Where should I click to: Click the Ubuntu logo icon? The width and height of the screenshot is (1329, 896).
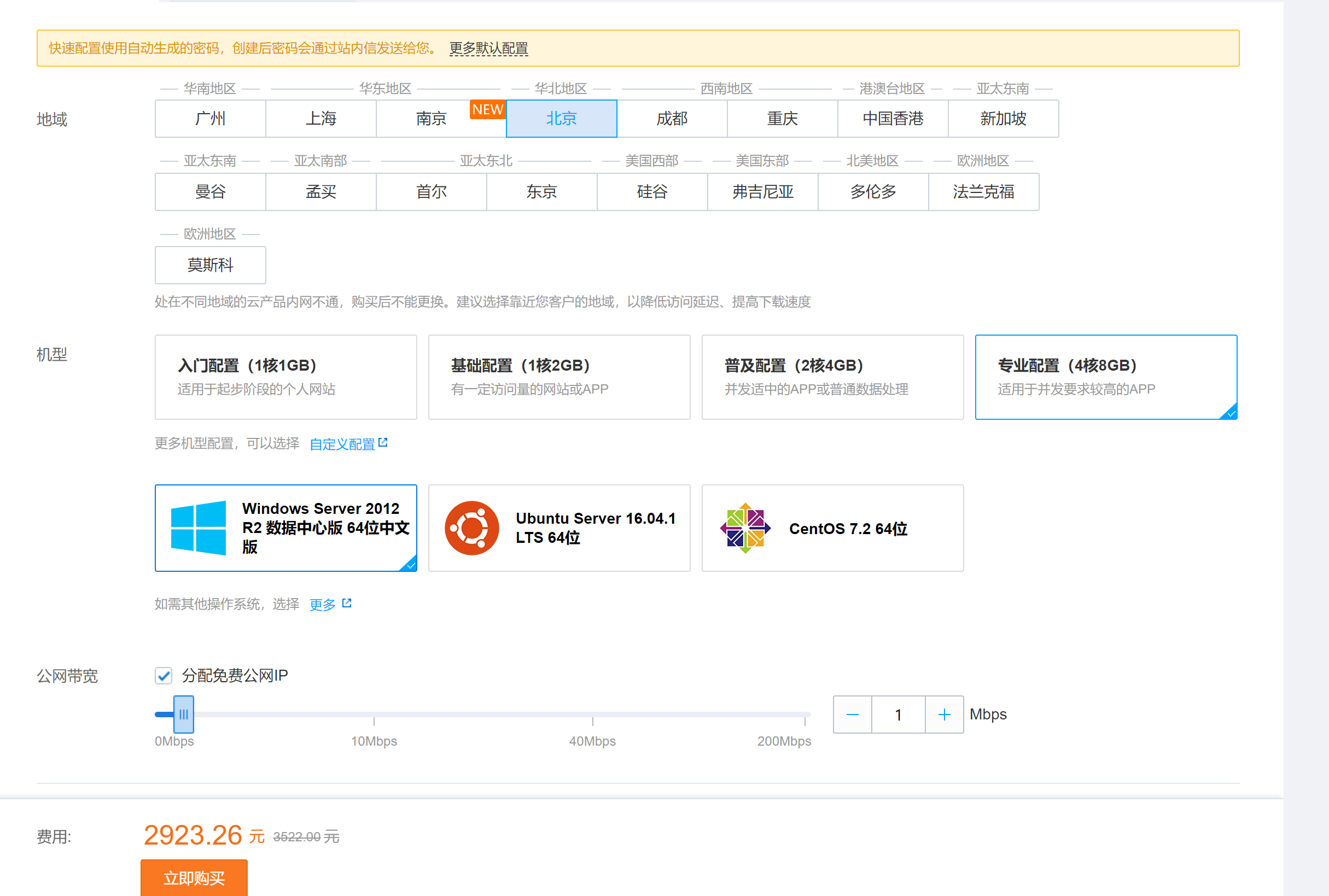click(471, 528)
